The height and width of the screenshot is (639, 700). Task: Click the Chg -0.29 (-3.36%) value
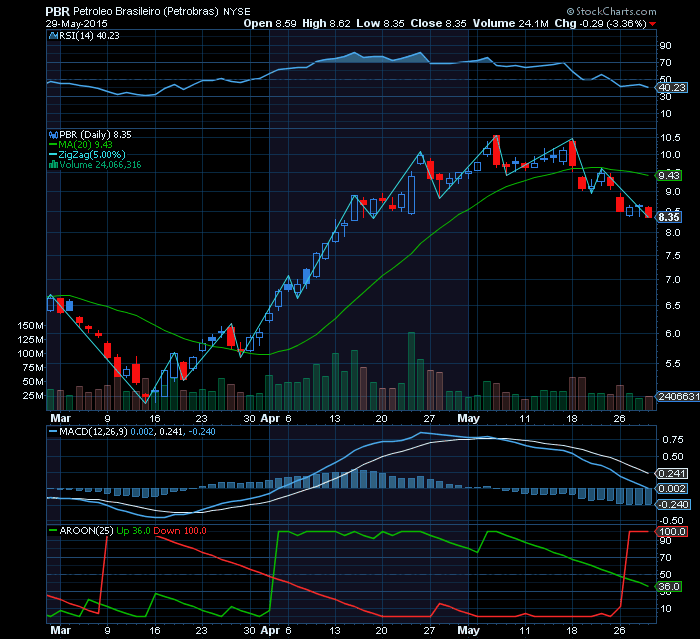pyautogui.click(x=600, y=23)
